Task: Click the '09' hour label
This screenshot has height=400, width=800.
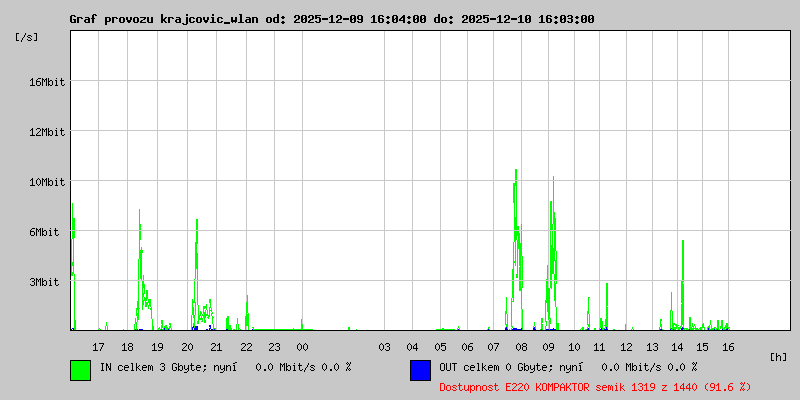Action: point(548,347)
